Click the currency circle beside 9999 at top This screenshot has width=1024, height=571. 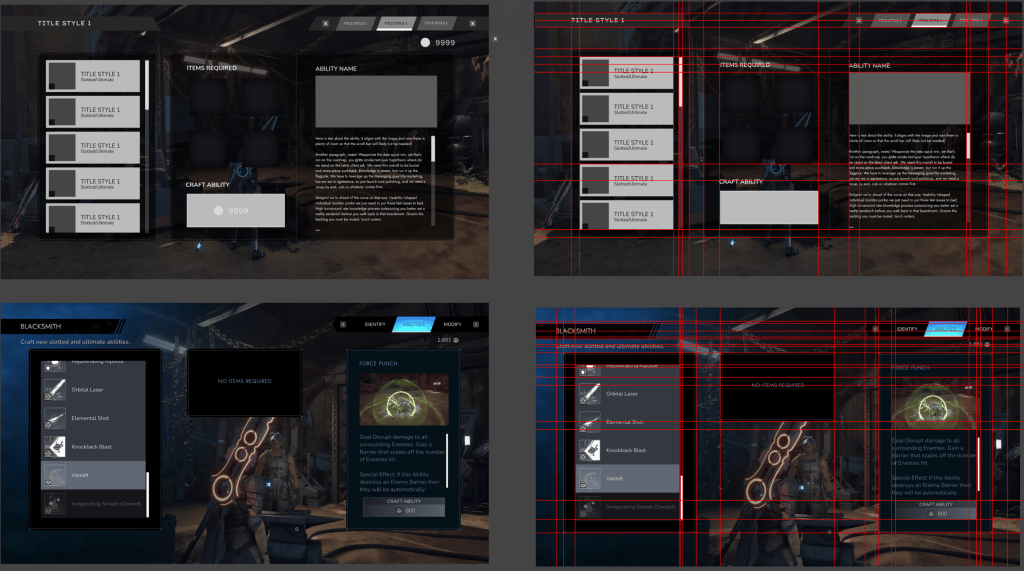click(425, 42)
